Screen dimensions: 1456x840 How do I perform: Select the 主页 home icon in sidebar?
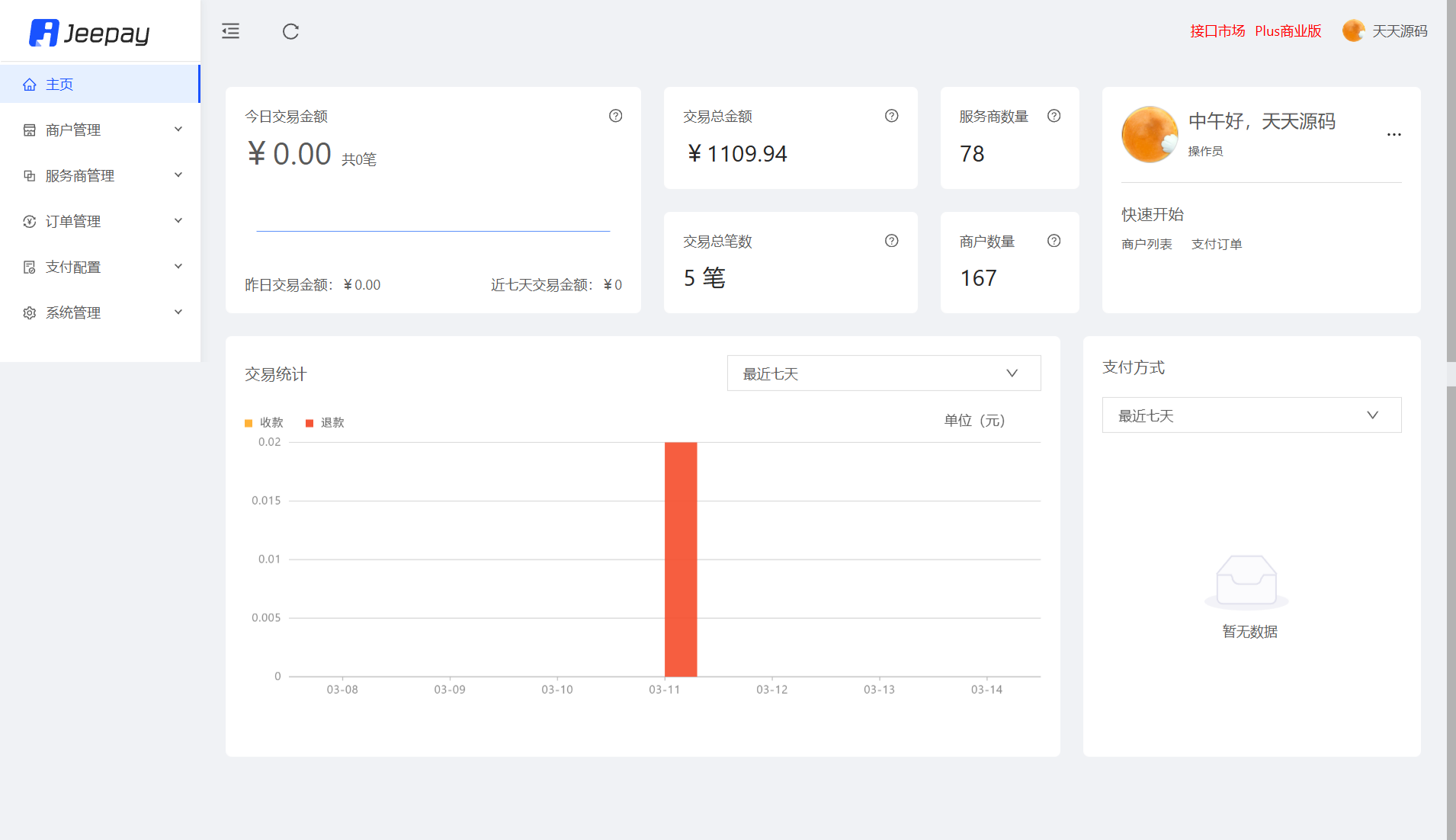(x=30, y=84)
